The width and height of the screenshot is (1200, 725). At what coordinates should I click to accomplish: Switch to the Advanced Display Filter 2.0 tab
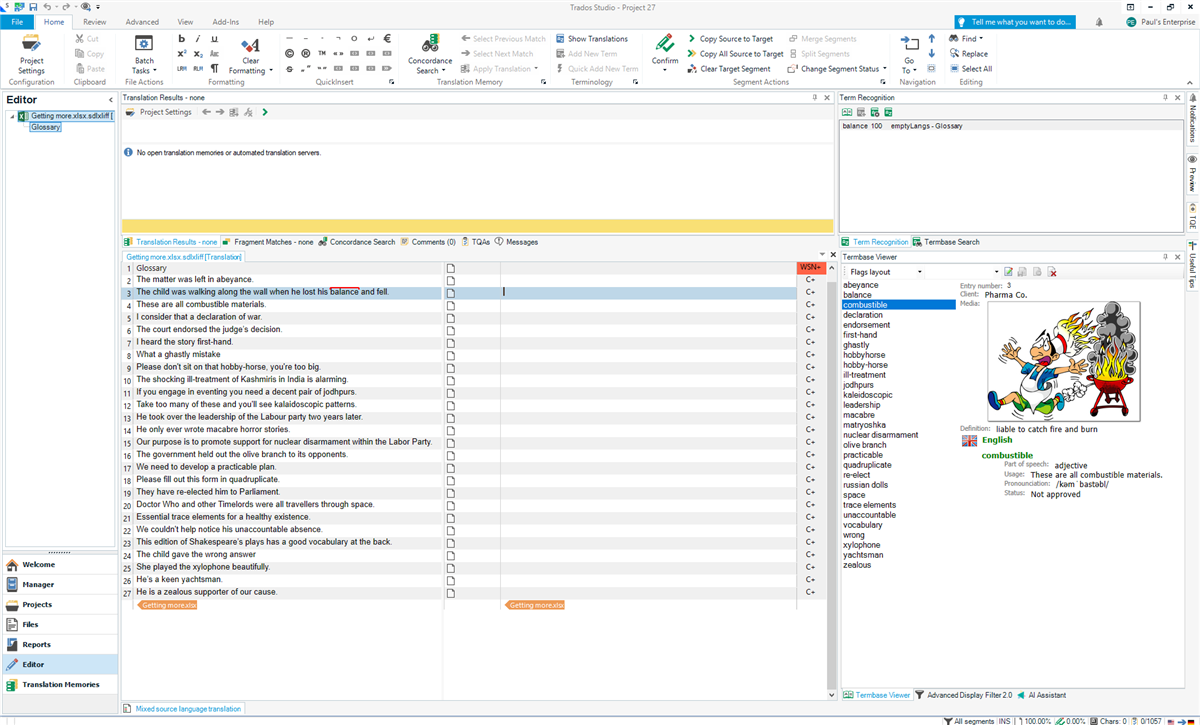[964, 695]
